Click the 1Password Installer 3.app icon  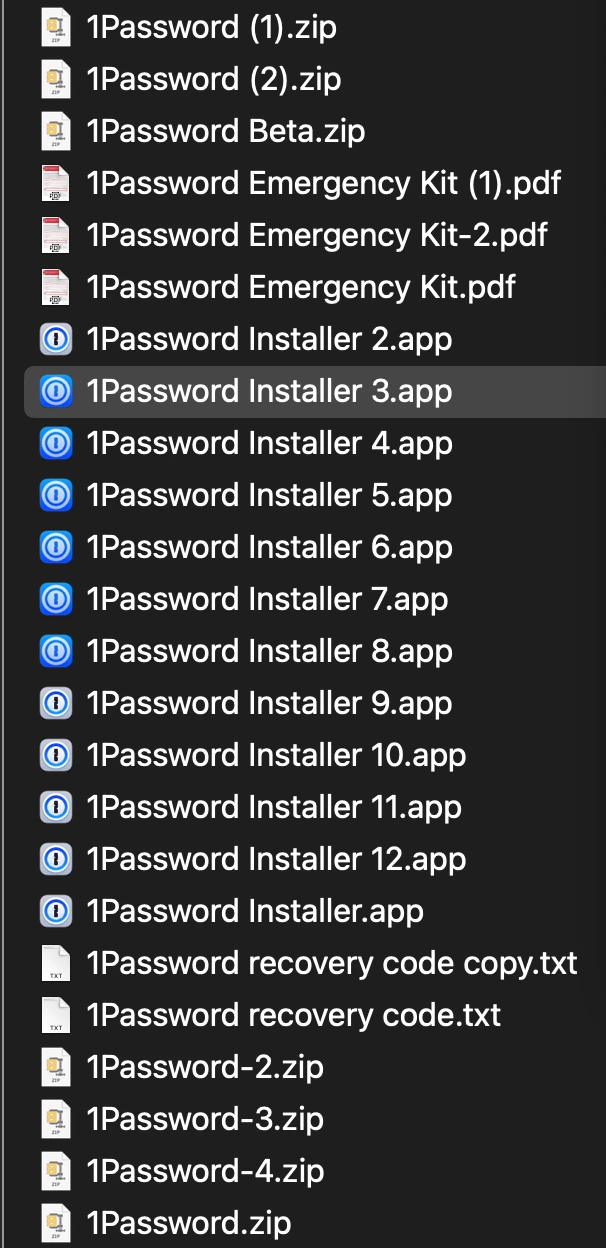(x=56, y=391)
